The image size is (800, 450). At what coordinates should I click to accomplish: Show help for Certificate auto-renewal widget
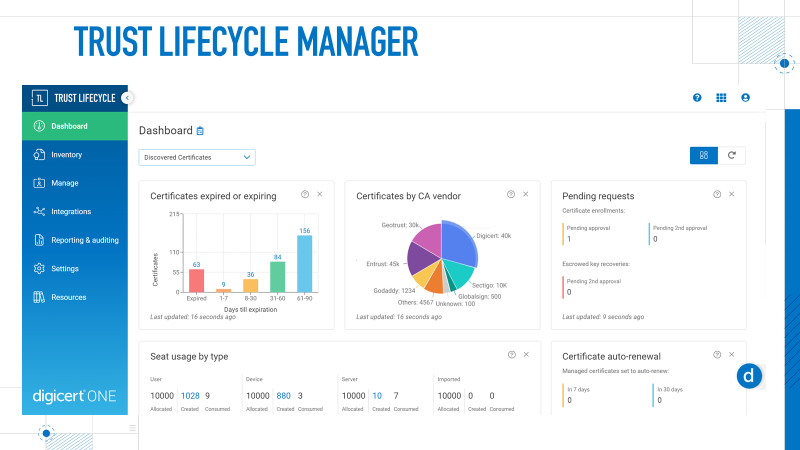click(717, 355)
